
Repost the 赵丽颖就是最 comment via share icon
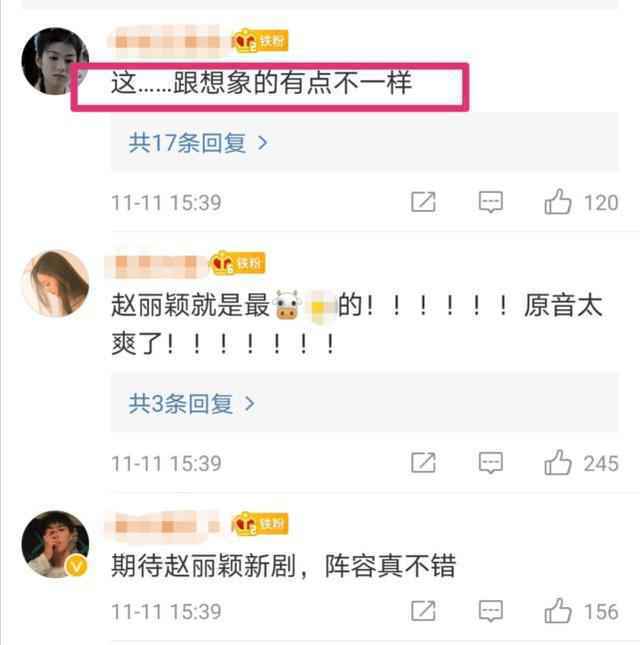coord(423,463)
